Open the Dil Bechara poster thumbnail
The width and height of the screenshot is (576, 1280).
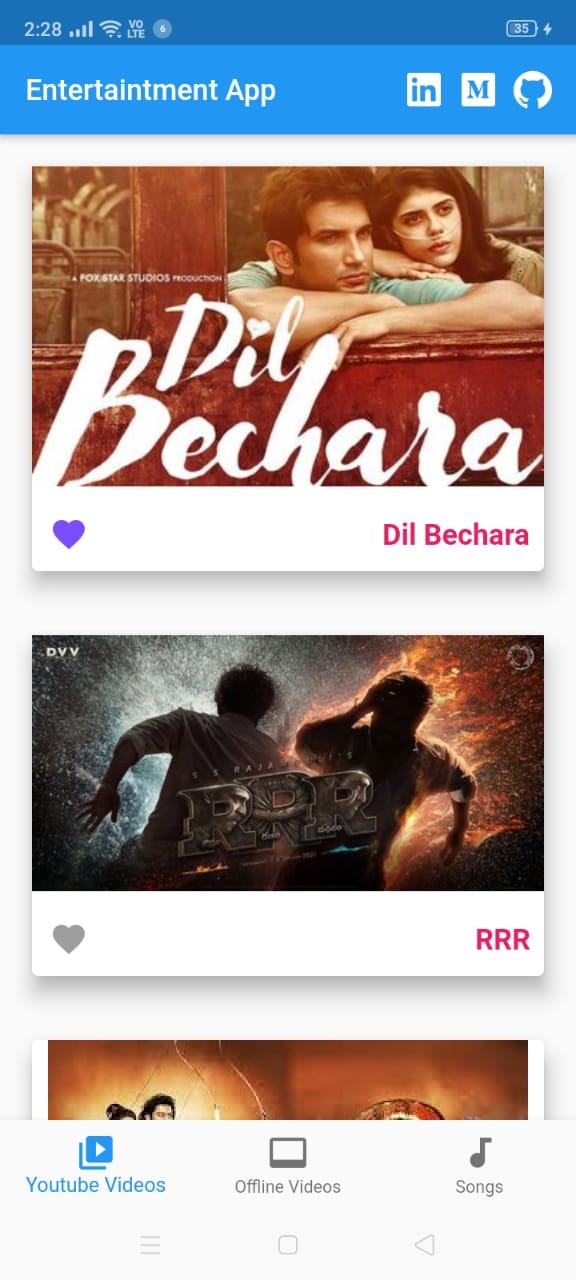(x=288, y=326)
